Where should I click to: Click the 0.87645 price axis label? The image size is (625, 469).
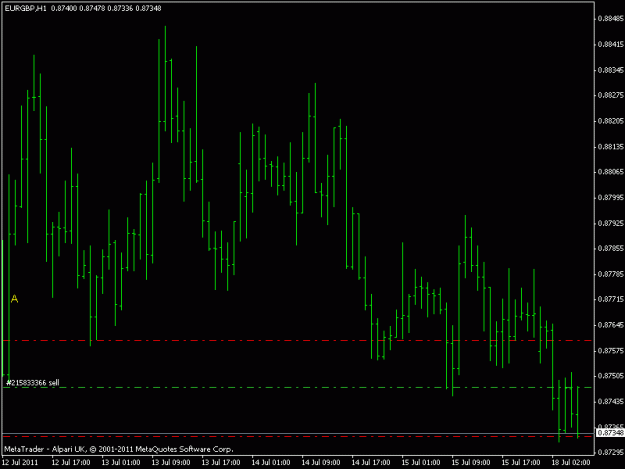(x=611, y=325)
